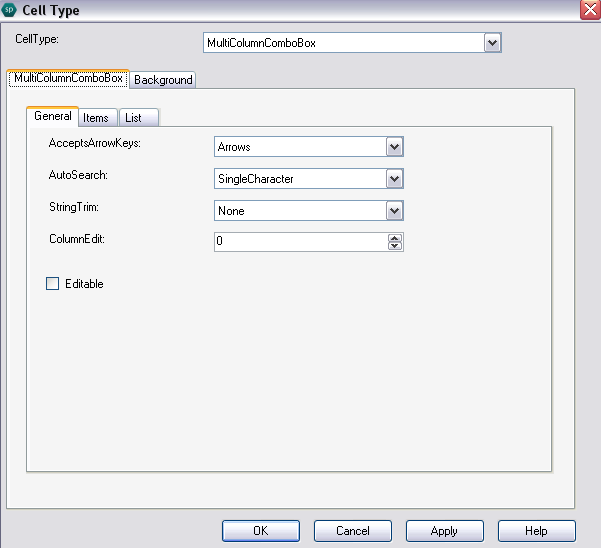Expand the AcceptsArrowKeys dropdown arrow
Viewport: 601px width, 548px height.
coord(394,147)
